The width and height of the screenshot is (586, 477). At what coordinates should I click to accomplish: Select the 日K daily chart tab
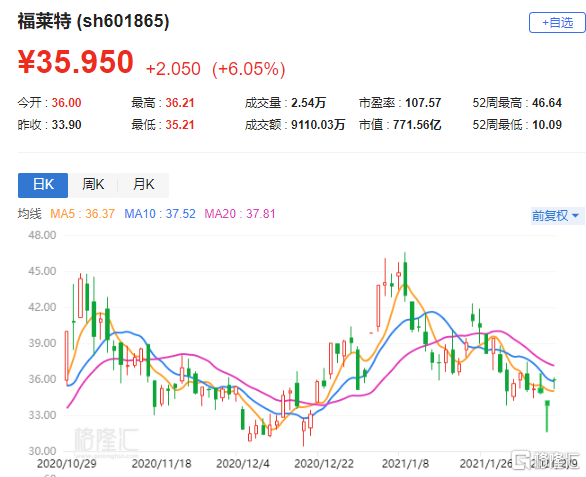43,185
